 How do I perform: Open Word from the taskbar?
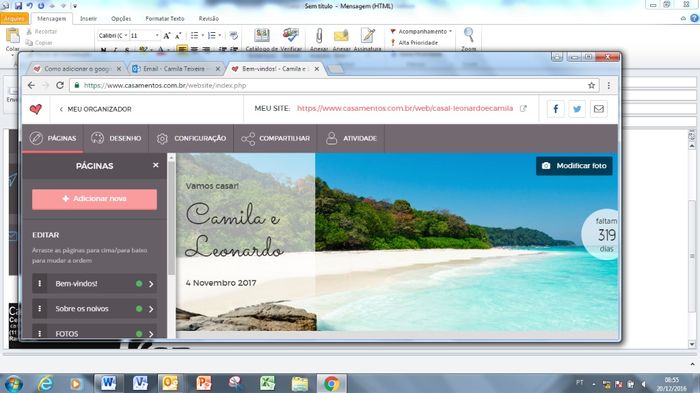[x=108, y=383]
